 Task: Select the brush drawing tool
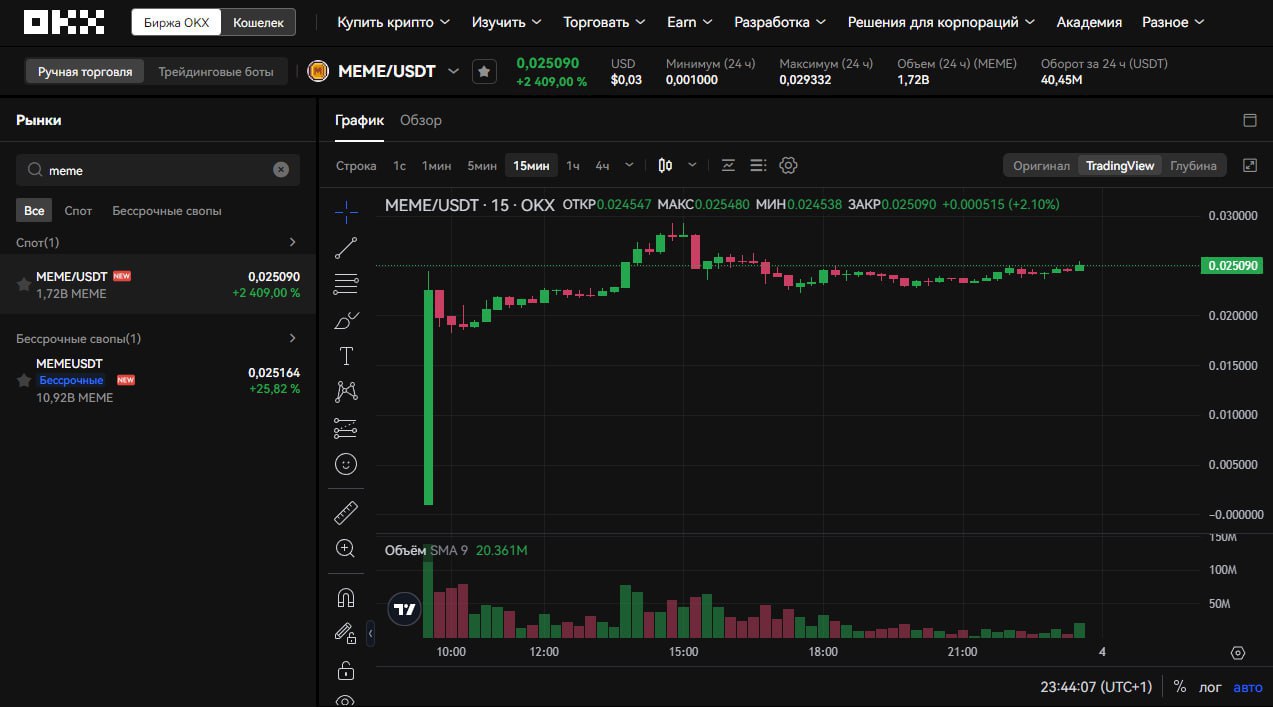pyautogui.click(x=346, y=320)
